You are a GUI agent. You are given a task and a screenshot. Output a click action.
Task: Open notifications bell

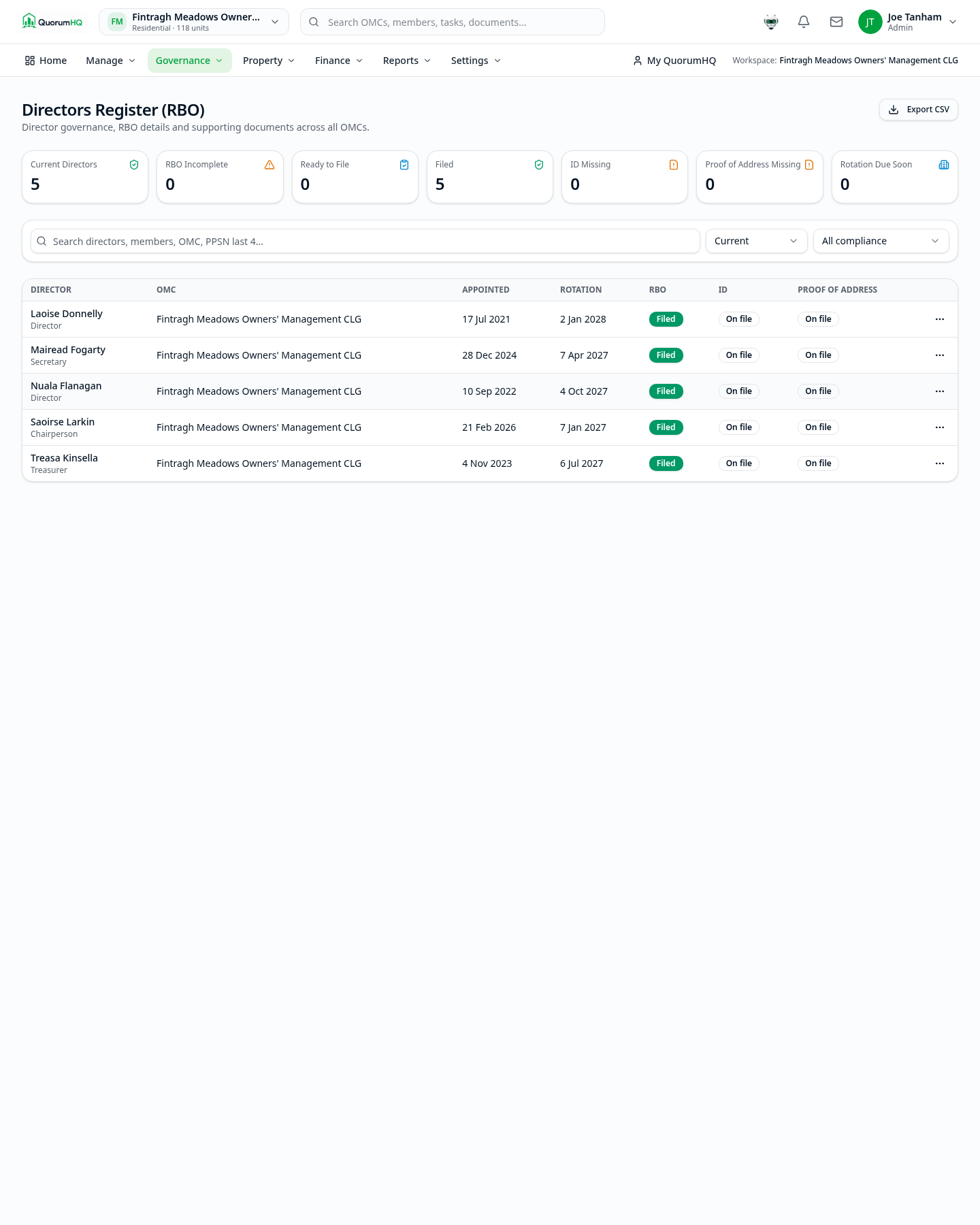pyautogui.click(x=804, y=22)
